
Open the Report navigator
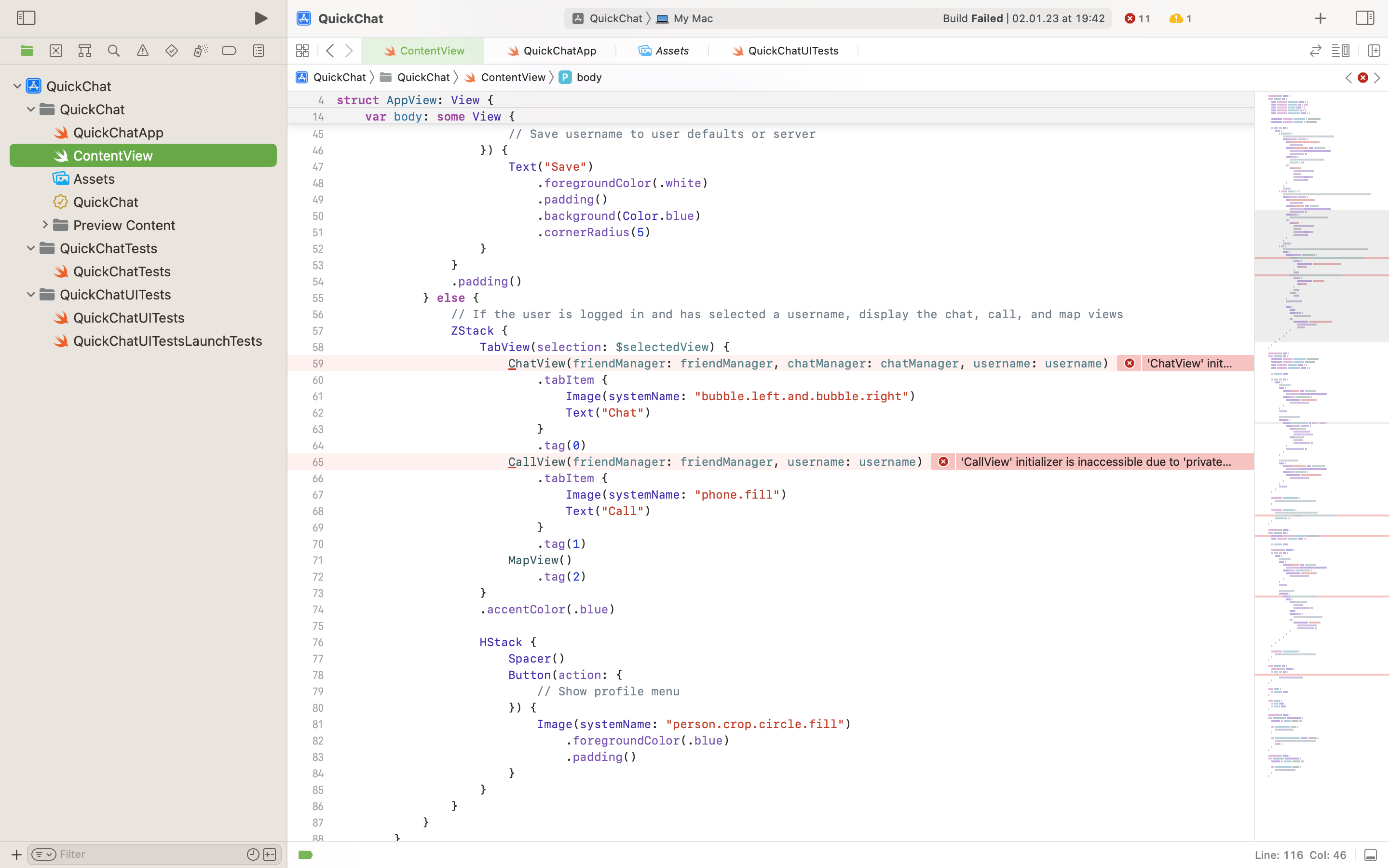[259, 51]
